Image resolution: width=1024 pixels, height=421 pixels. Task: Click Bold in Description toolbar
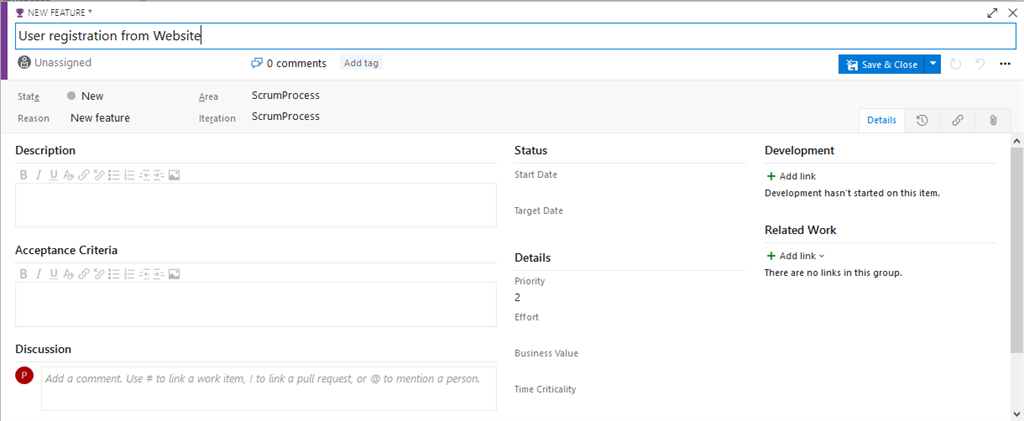click(23, 175)
